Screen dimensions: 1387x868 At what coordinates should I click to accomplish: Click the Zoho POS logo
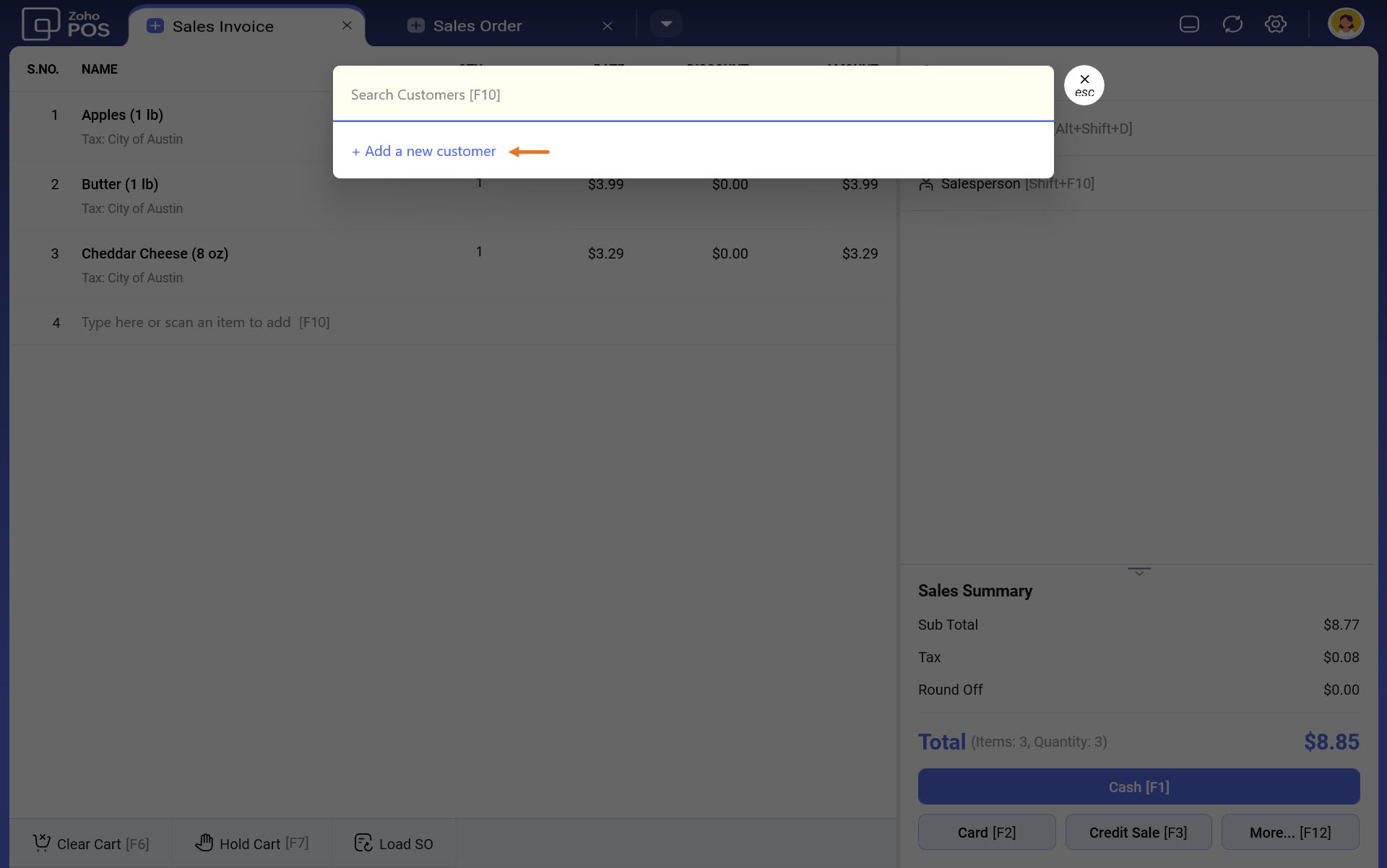66,25
